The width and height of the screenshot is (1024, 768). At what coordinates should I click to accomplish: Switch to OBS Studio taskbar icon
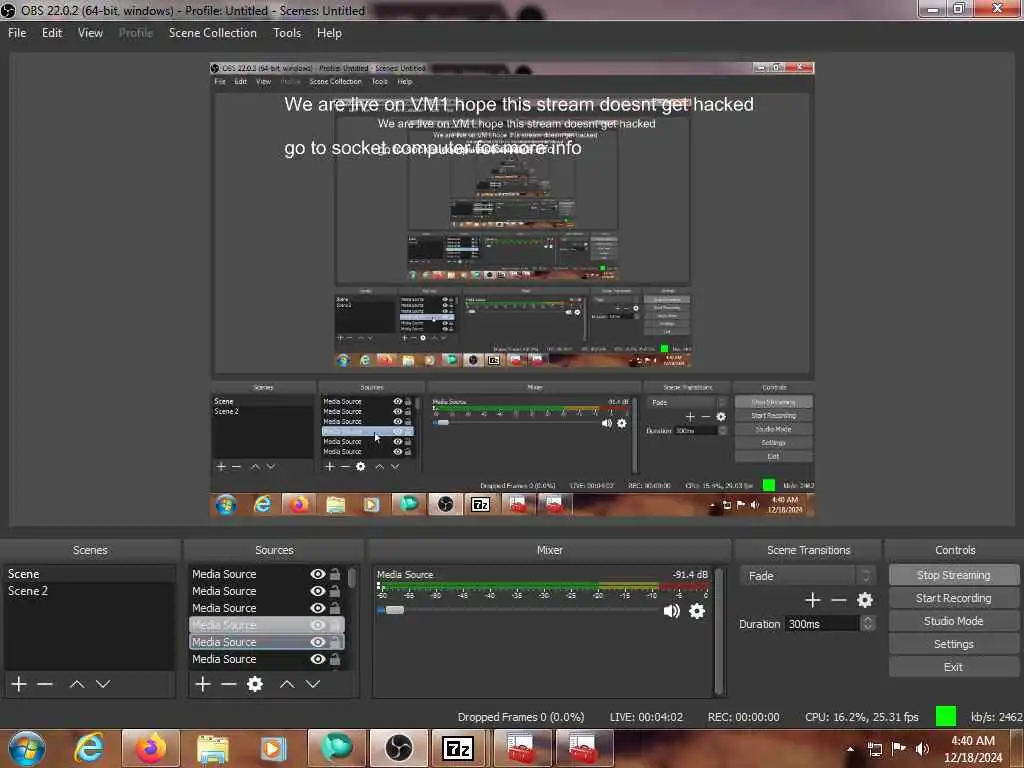[x=398, y=748]
